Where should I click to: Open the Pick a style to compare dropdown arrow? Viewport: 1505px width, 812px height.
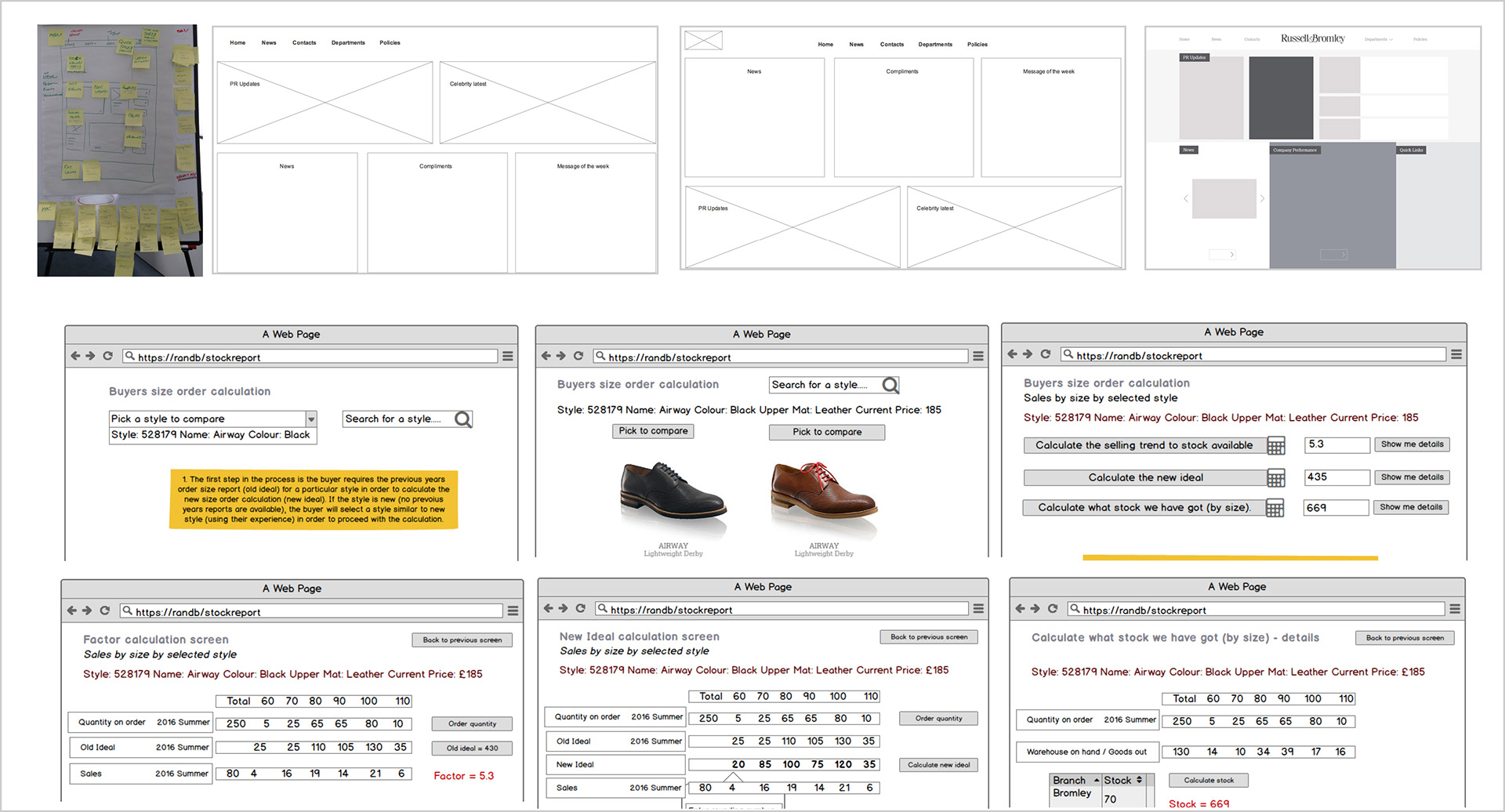311,419
